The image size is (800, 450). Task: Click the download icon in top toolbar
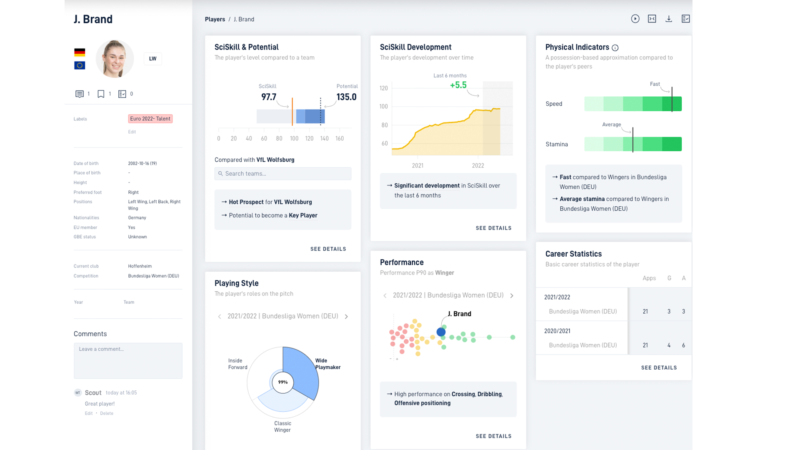(668, 19)
